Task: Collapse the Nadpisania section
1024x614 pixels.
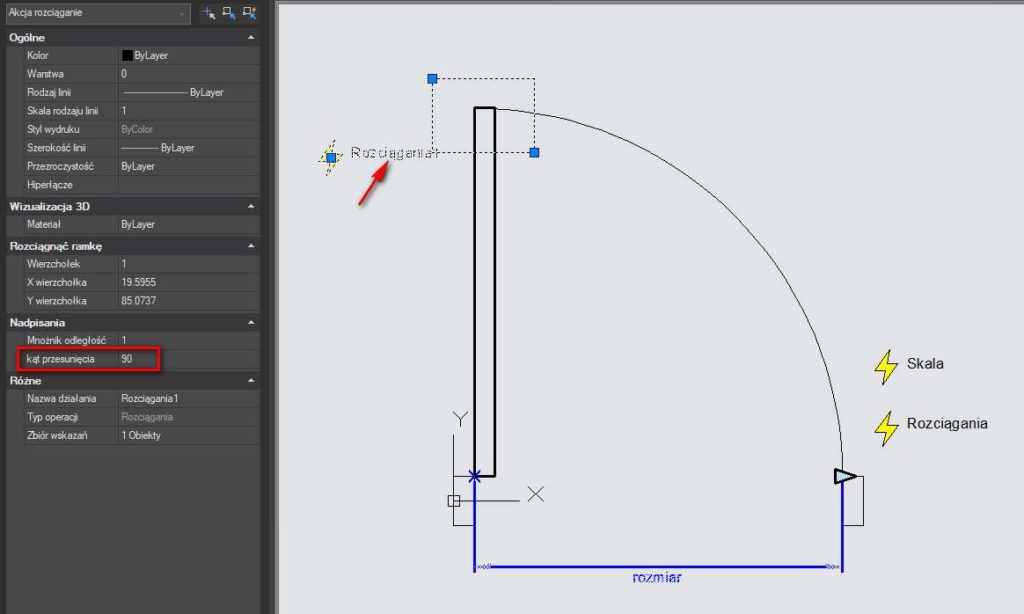Action: coord(250,323)
